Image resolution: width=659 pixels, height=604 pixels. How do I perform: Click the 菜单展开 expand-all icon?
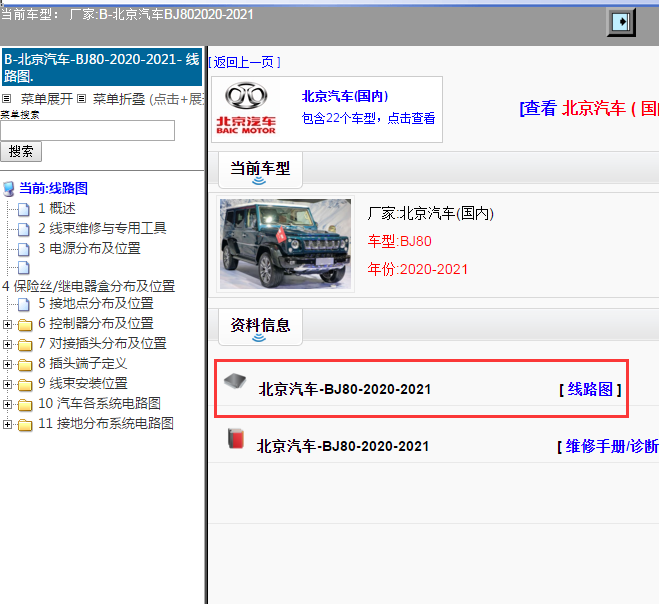pos(6,99)
